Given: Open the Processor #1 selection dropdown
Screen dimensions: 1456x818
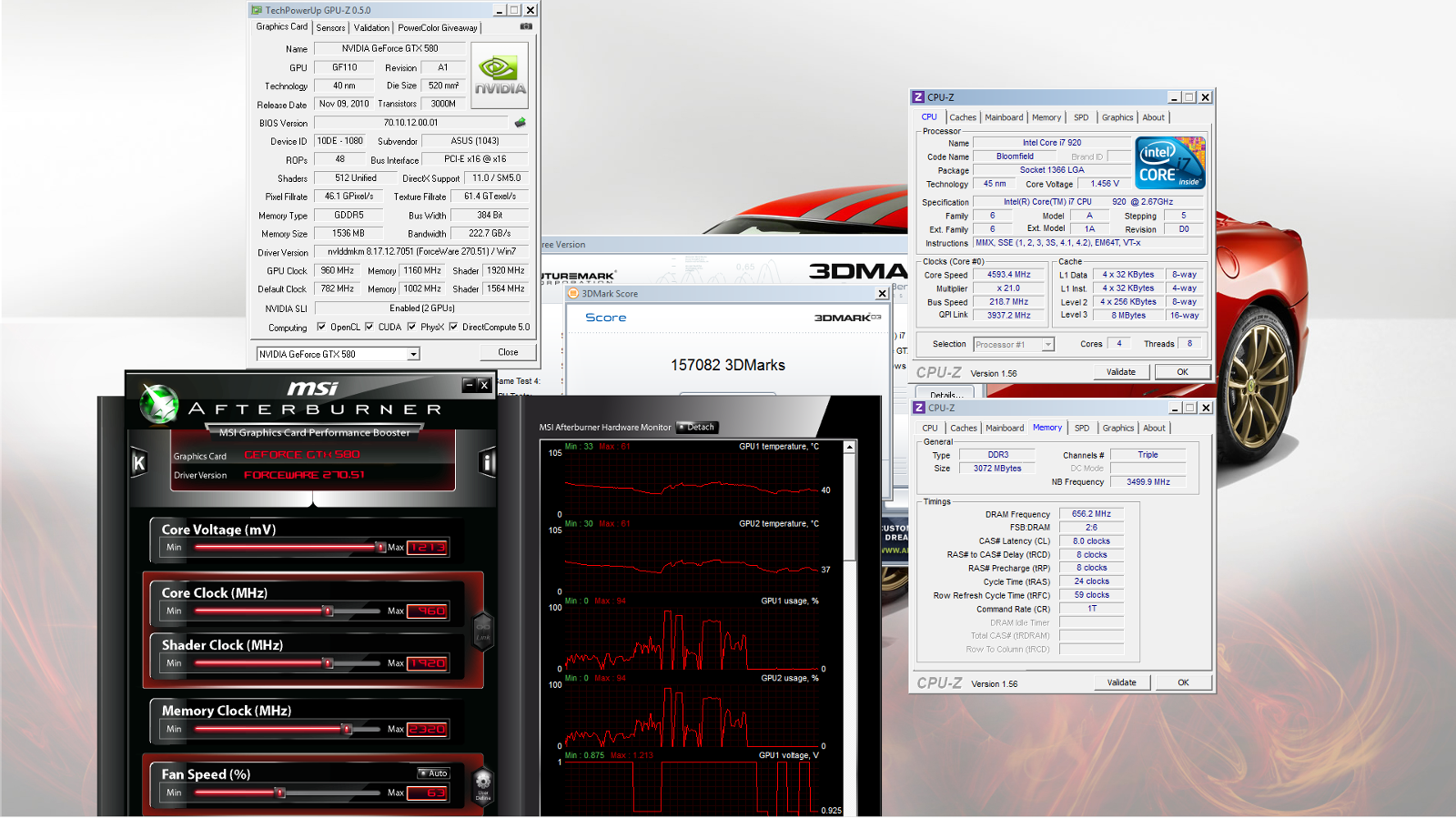Looking at the screenshot, I should 1047,344.
